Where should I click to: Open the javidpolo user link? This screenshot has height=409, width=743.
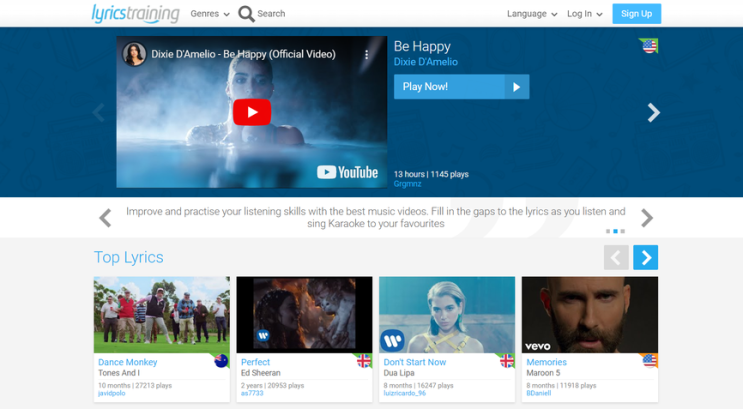(x=112, y=393)
